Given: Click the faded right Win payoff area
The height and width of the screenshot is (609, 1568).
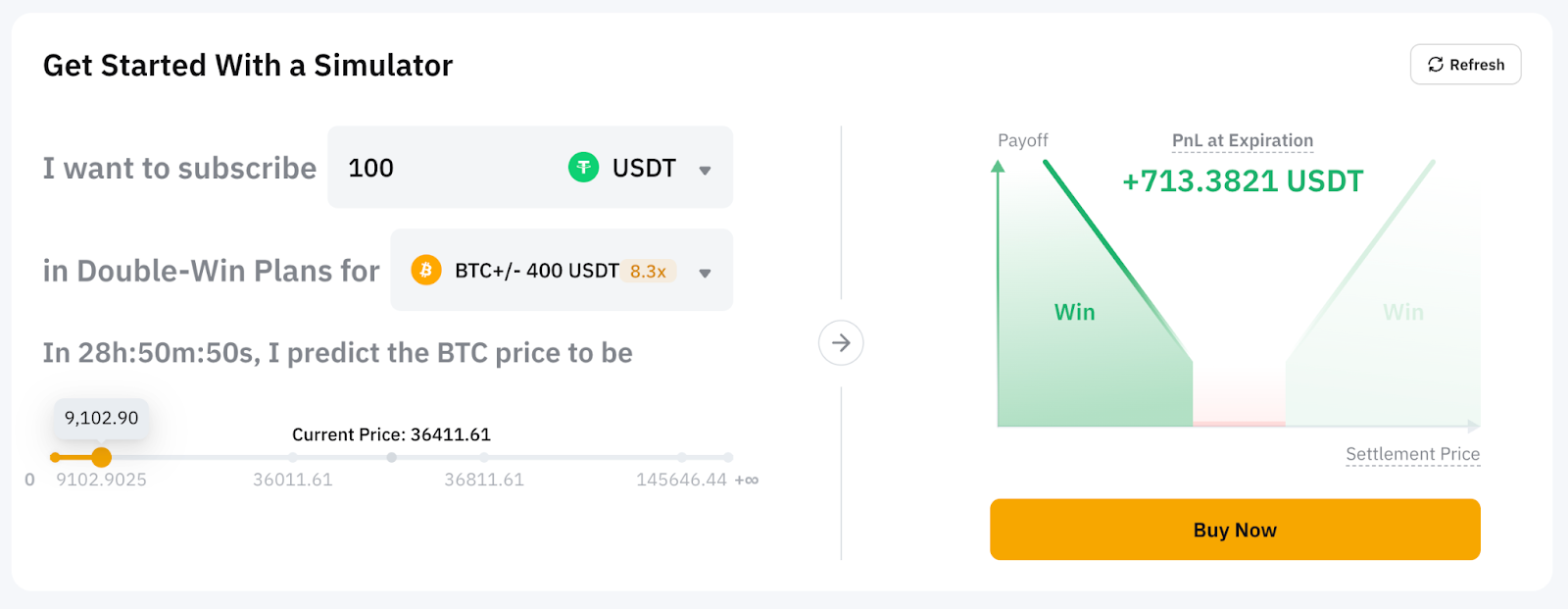Looking at the screenshot, I should point(1403,312).
